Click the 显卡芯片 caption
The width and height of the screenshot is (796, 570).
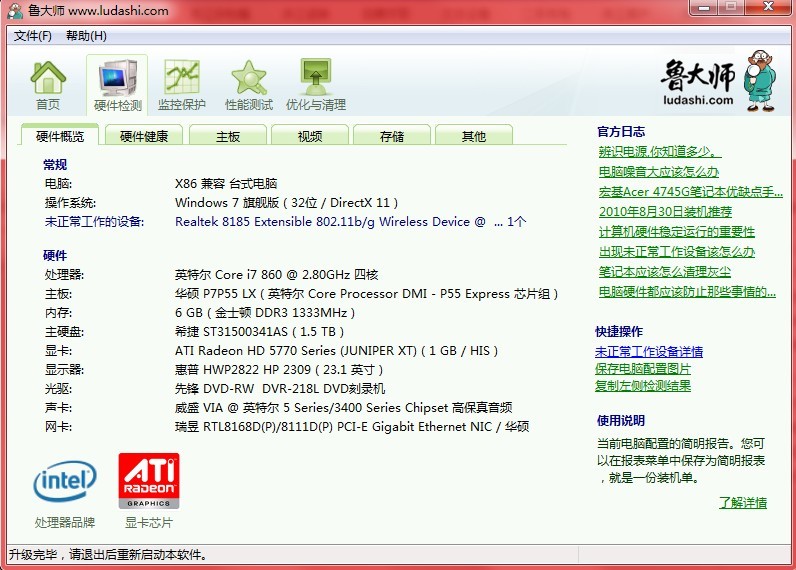tap(149, 522)
